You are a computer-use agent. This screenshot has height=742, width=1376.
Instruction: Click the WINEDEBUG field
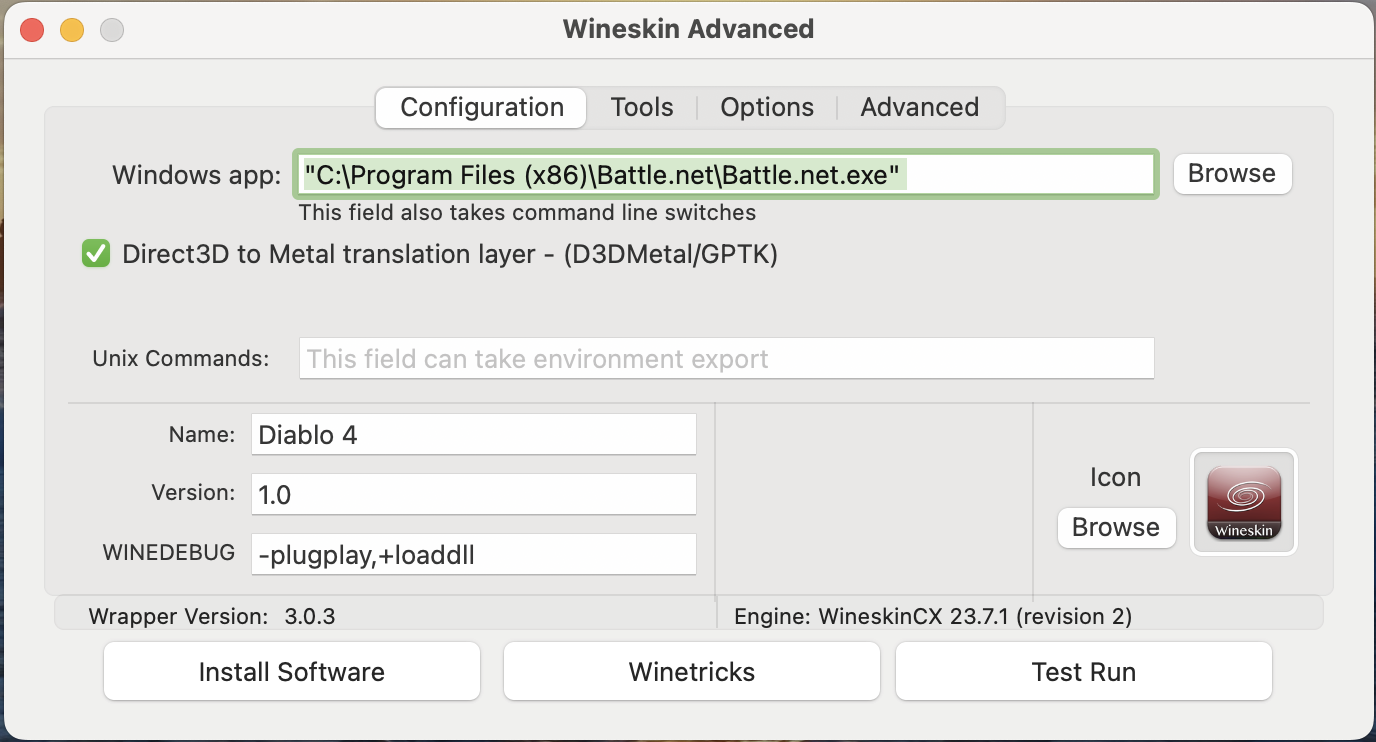pos(474,554)
